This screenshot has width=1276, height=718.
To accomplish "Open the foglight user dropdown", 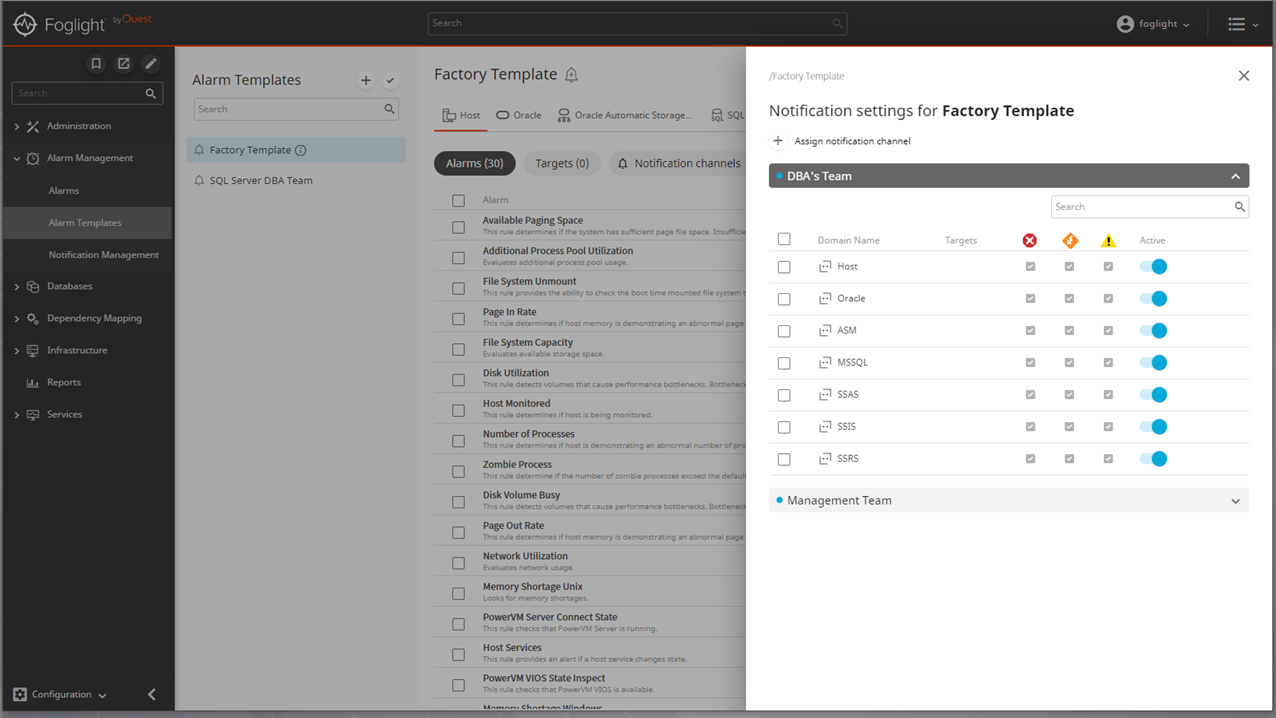I will tap(1153, 24).
